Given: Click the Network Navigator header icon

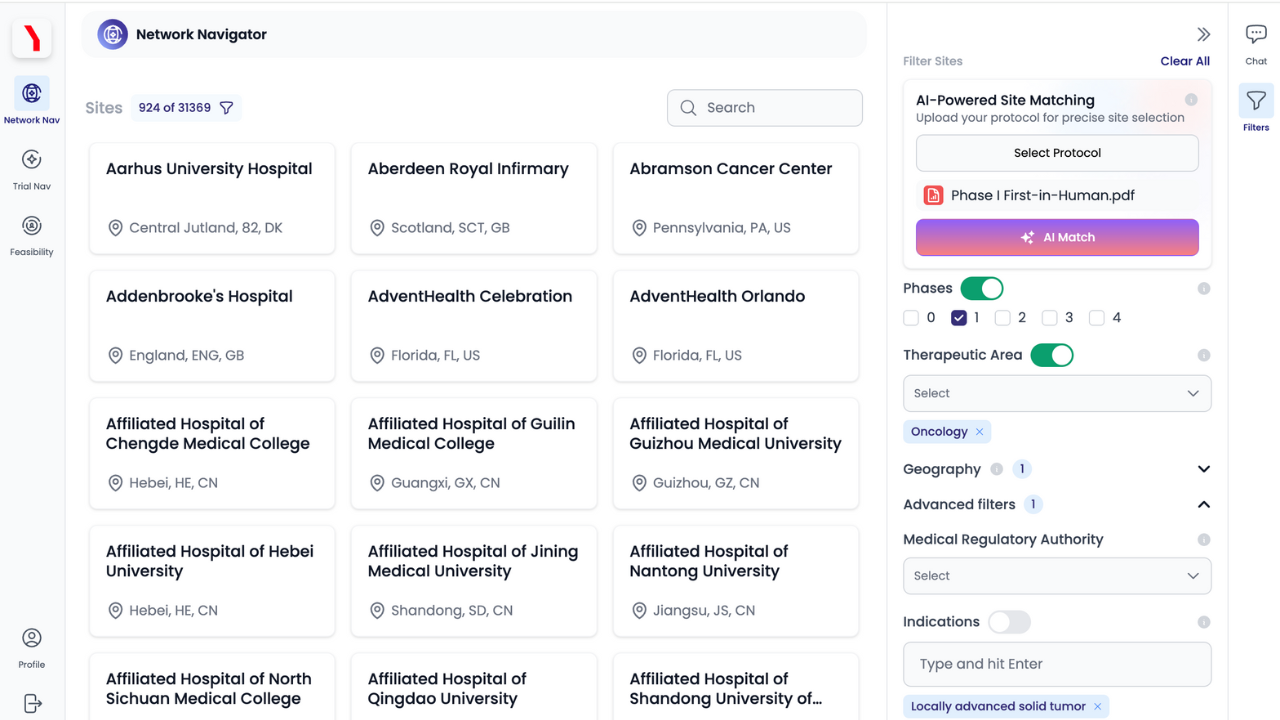Looking at the screenshot, I should coord(113,34).
